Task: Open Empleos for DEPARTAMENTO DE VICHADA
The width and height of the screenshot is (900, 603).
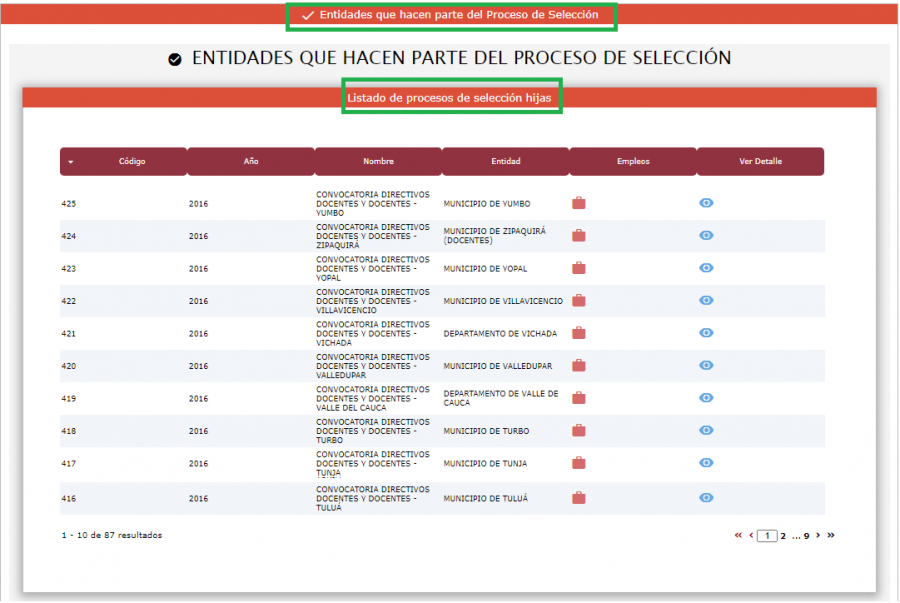Action: (x=578, y=333)
